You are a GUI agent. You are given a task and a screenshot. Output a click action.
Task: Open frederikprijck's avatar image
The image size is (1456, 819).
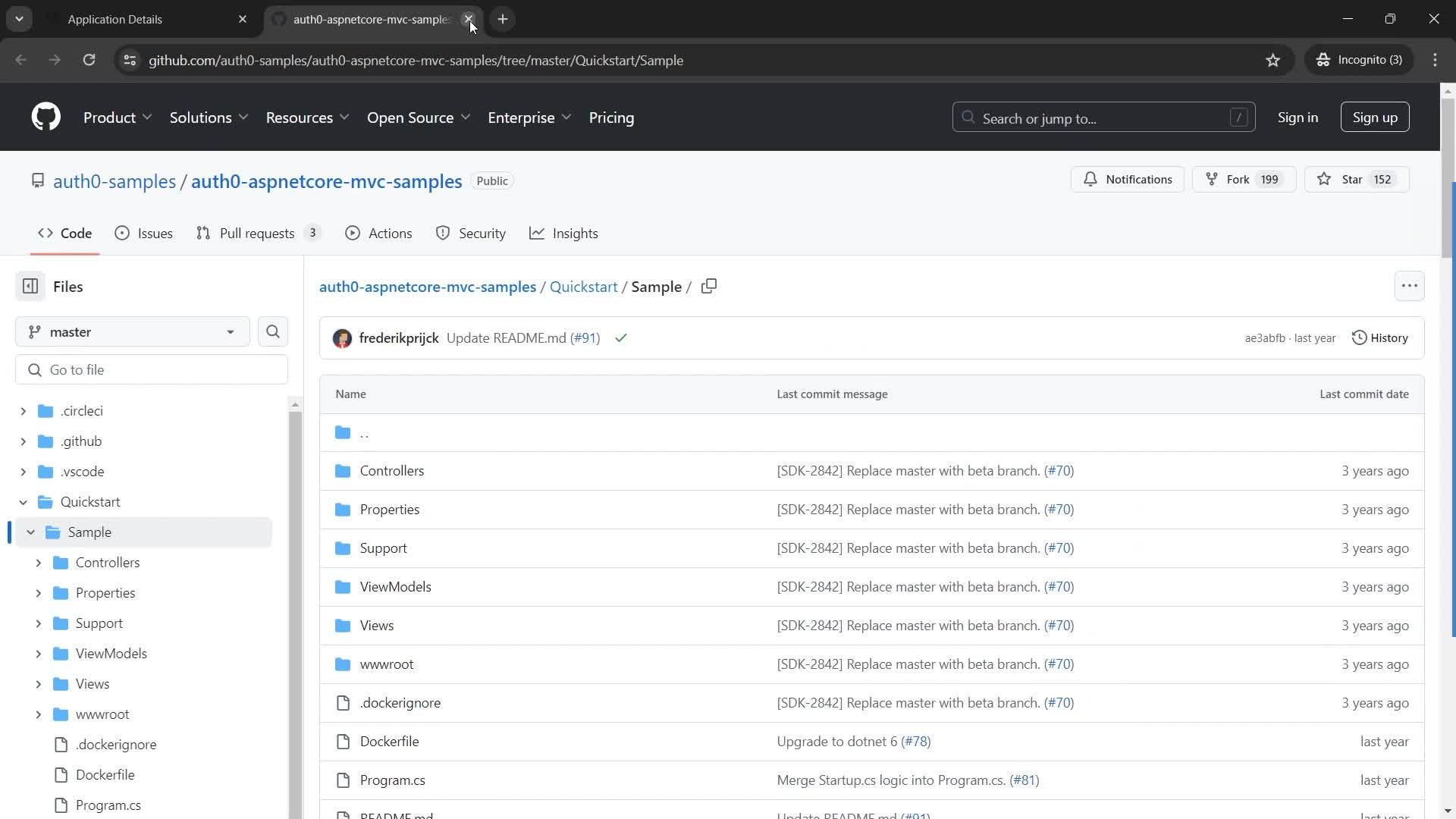[342, 338]
